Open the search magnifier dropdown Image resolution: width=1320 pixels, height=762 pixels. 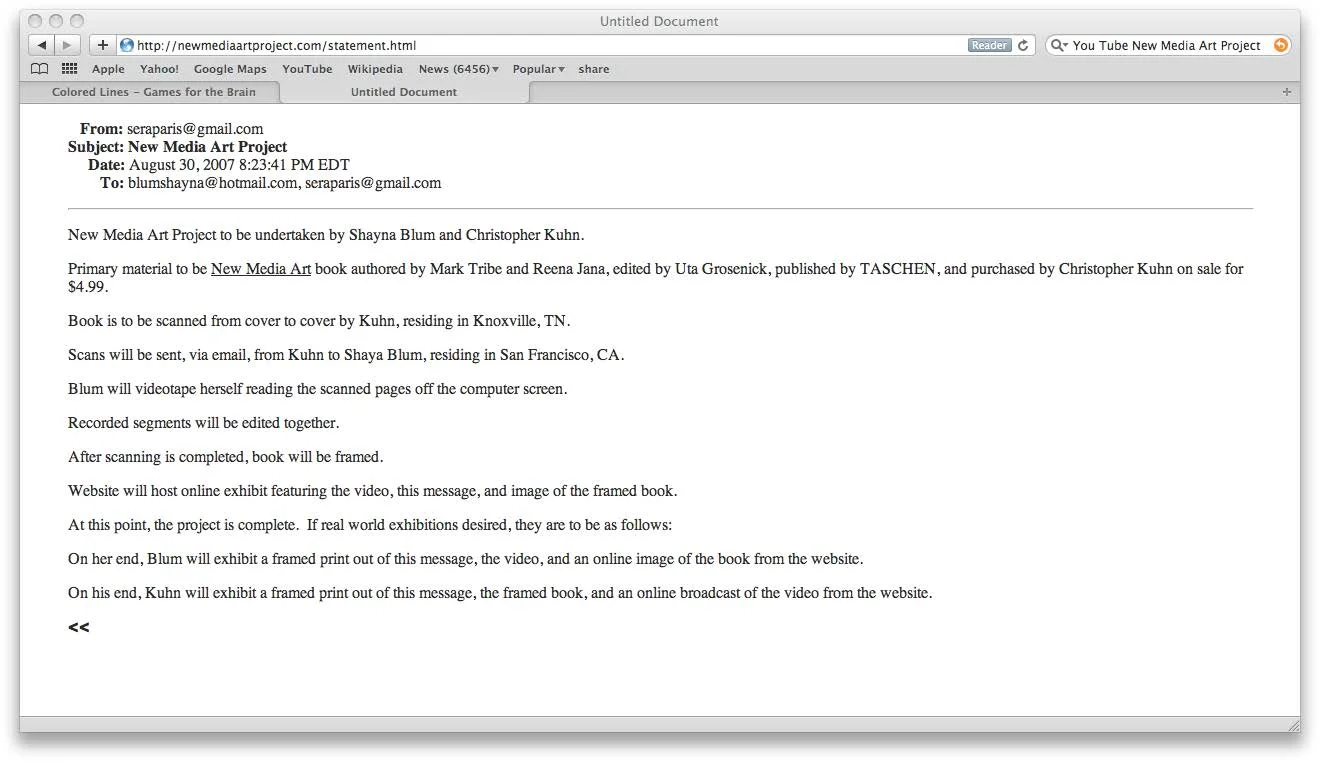coord(1059,45)
